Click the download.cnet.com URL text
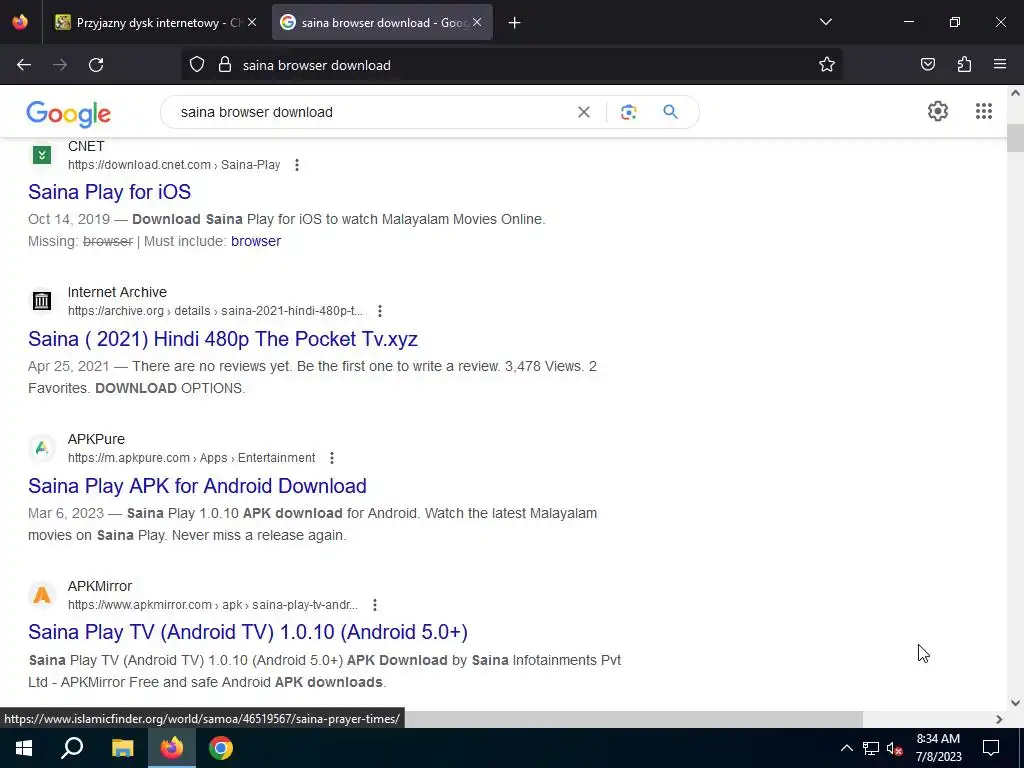 point(174,165)
